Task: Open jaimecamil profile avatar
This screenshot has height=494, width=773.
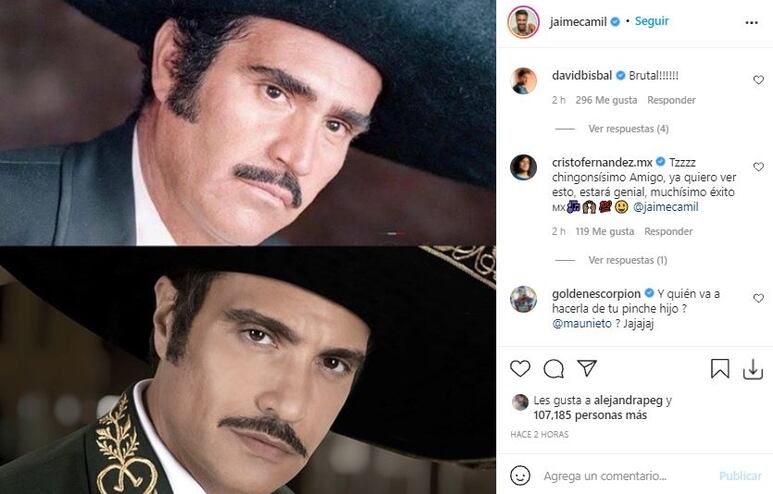Action: [x=523, y=22]
